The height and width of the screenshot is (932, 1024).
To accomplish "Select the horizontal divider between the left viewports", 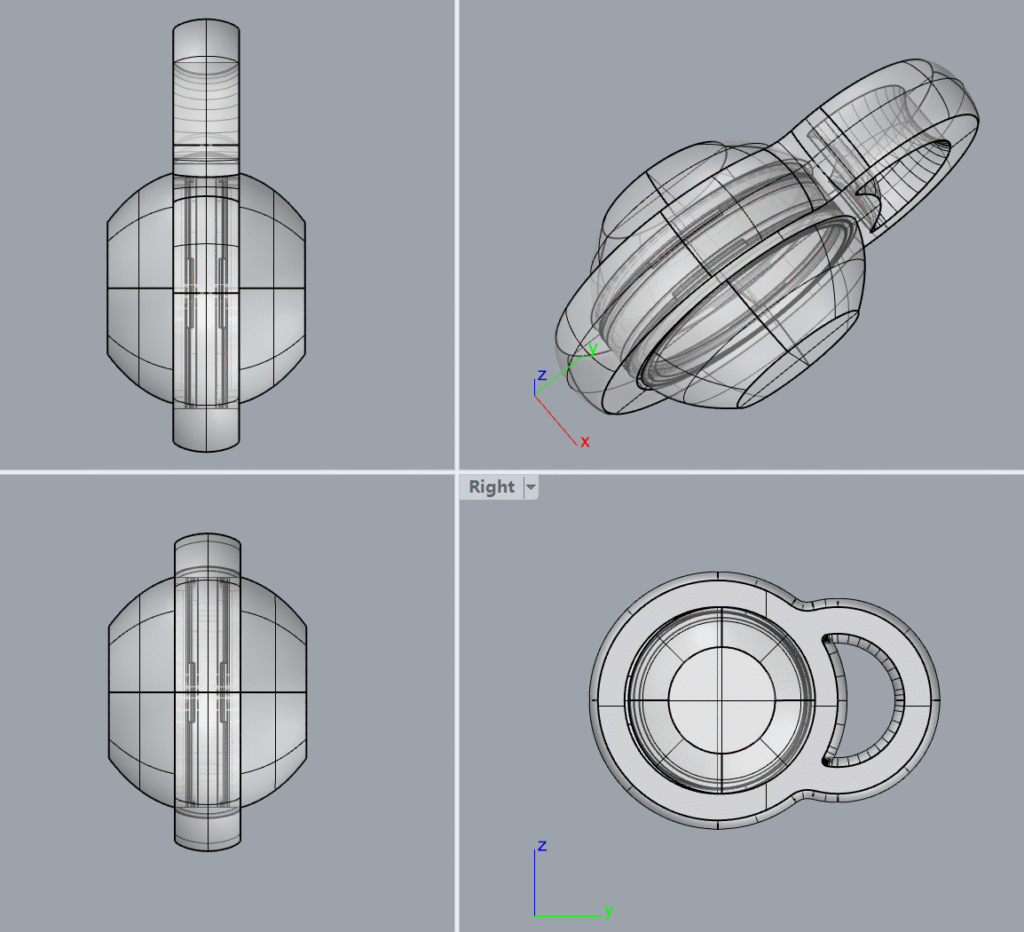I will coord(228,471).
